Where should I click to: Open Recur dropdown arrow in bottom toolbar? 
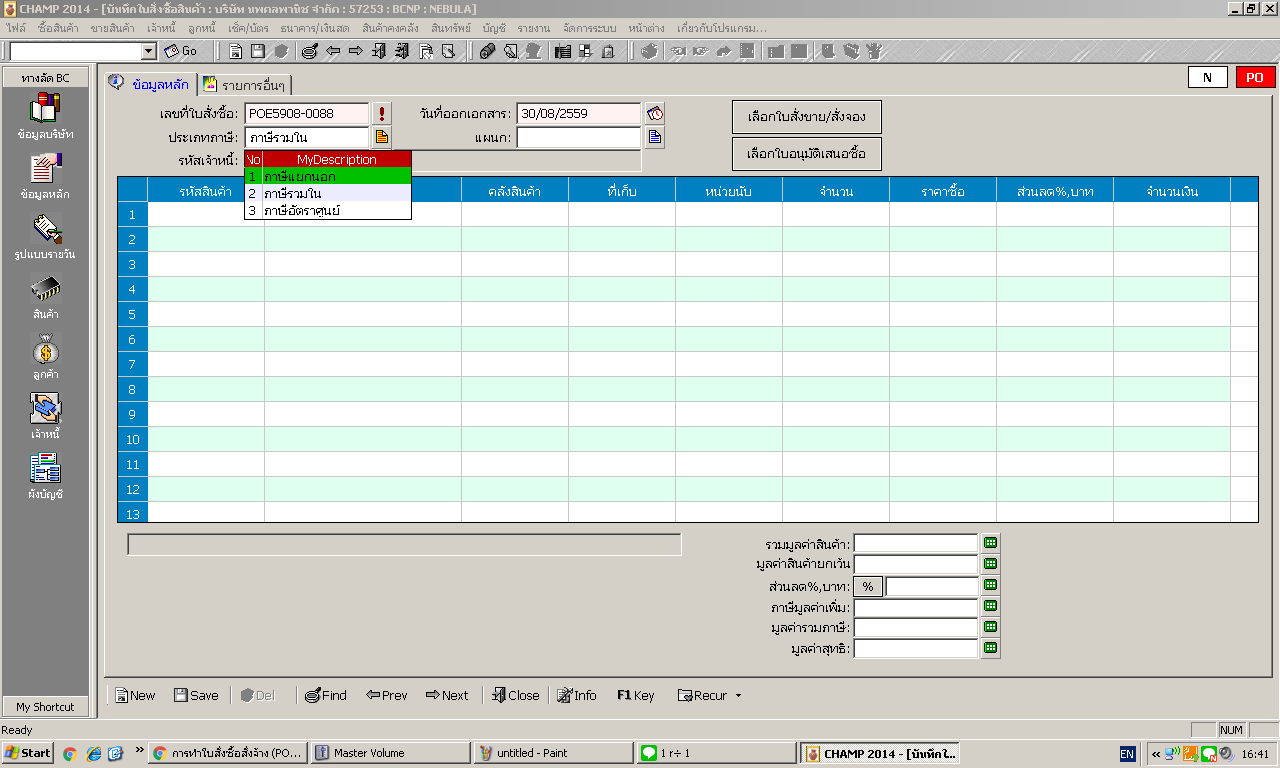pyautogui.click(x=738, y=696)
